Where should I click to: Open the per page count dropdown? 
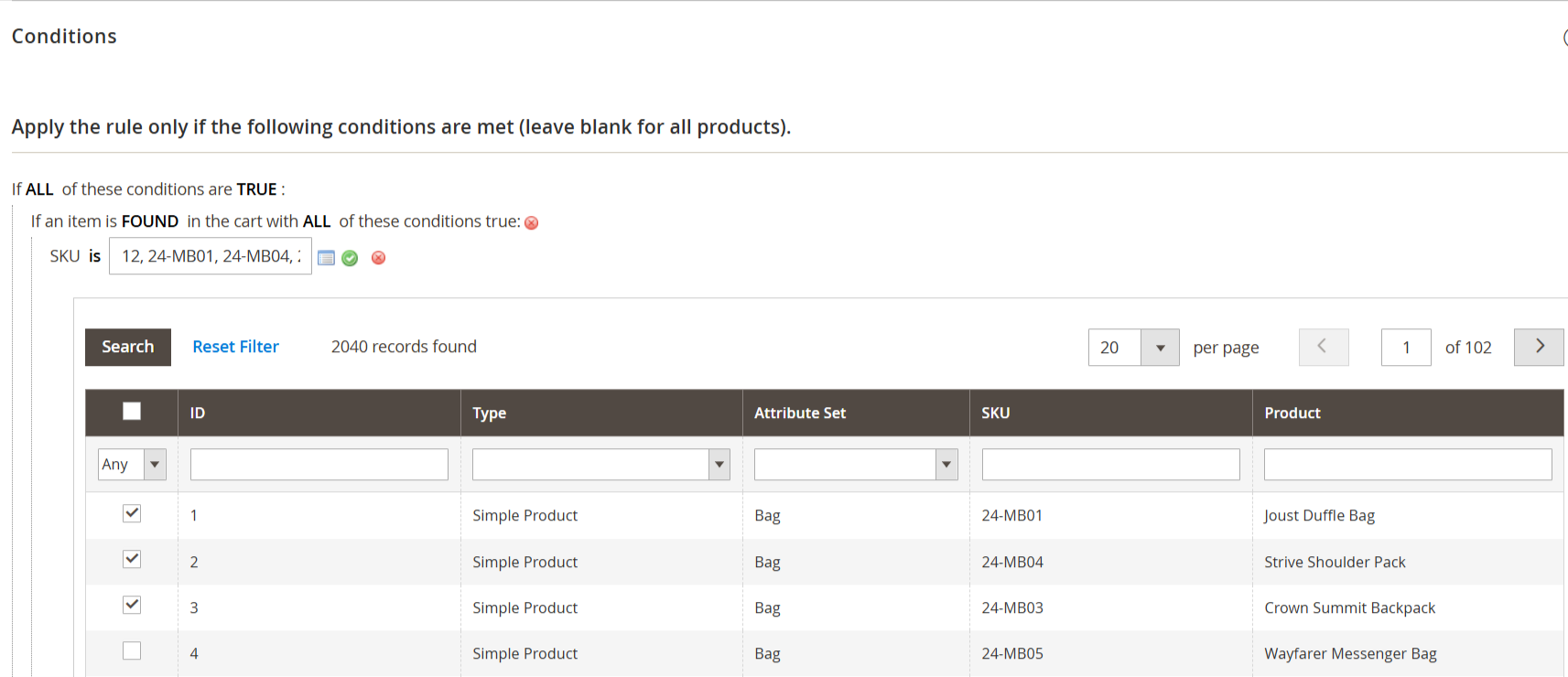pos(1159,348)
